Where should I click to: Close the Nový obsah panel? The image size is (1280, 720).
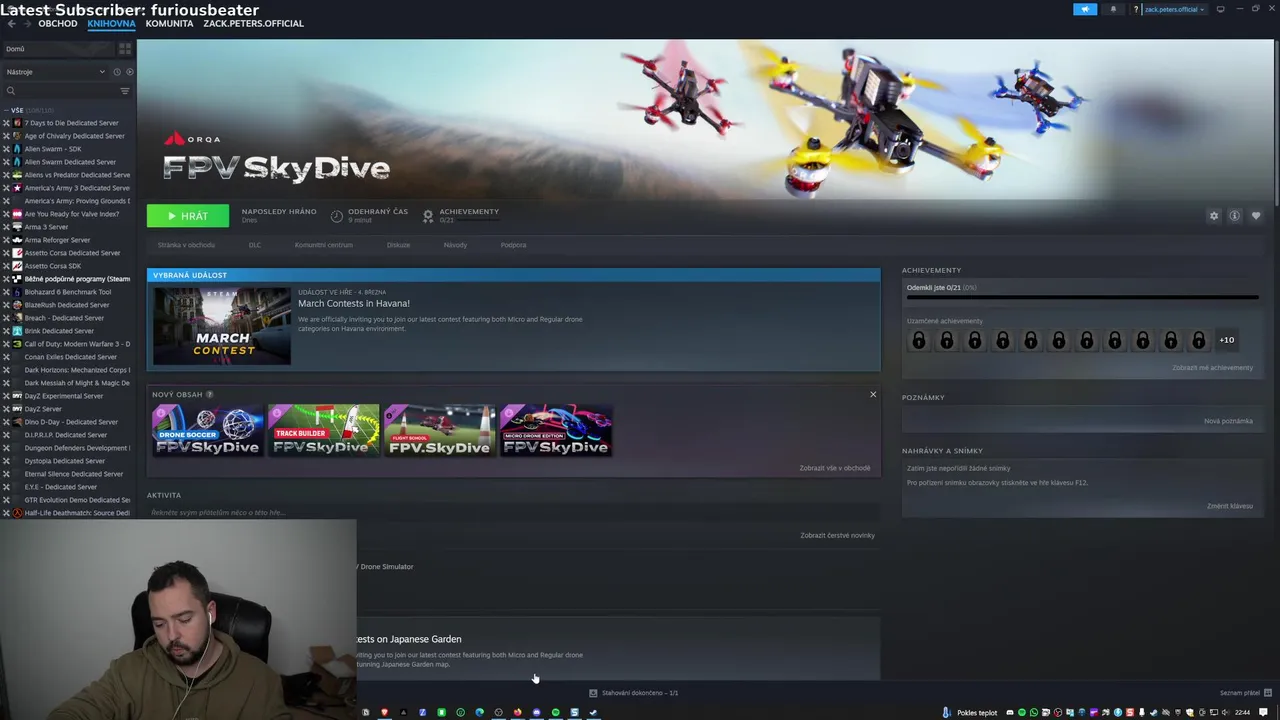(x=873, y=394)
